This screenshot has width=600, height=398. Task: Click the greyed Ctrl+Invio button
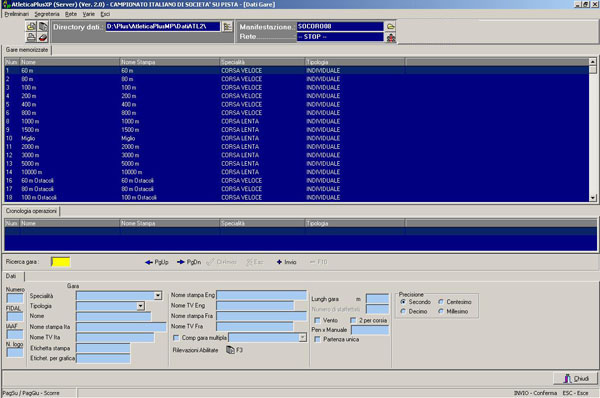tap(222, 262)
